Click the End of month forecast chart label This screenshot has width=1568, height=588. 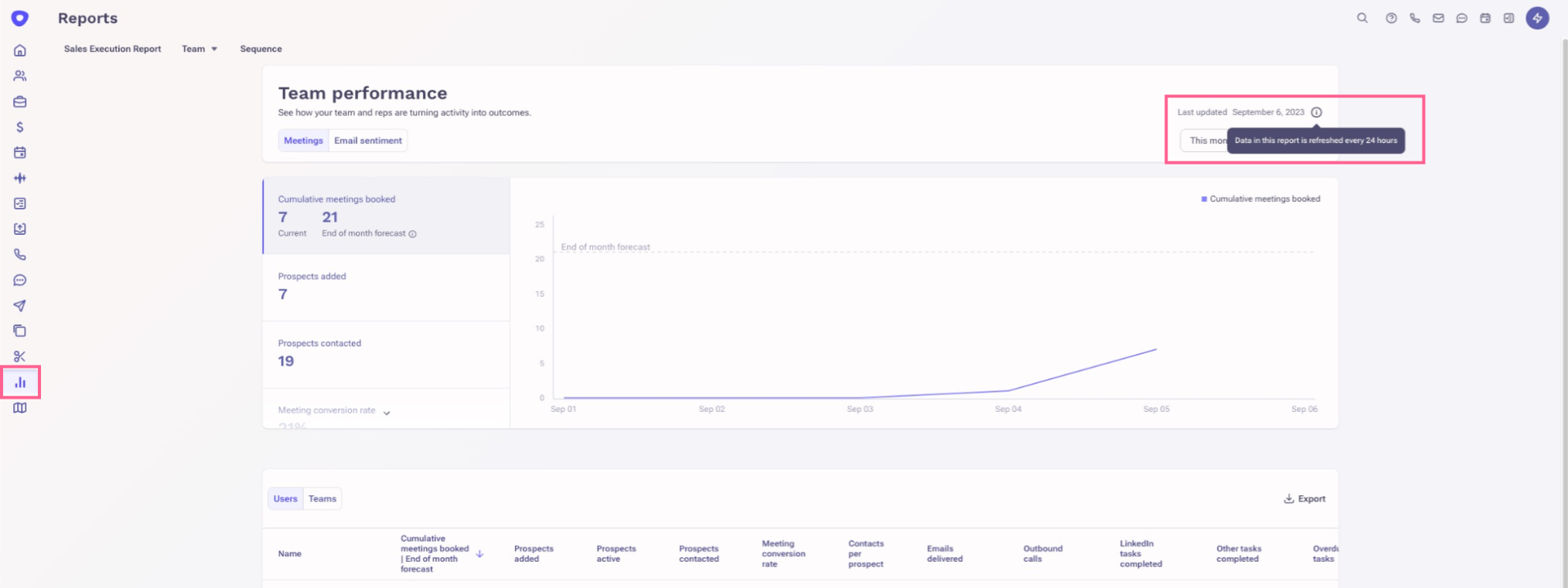tap(605, 247)
